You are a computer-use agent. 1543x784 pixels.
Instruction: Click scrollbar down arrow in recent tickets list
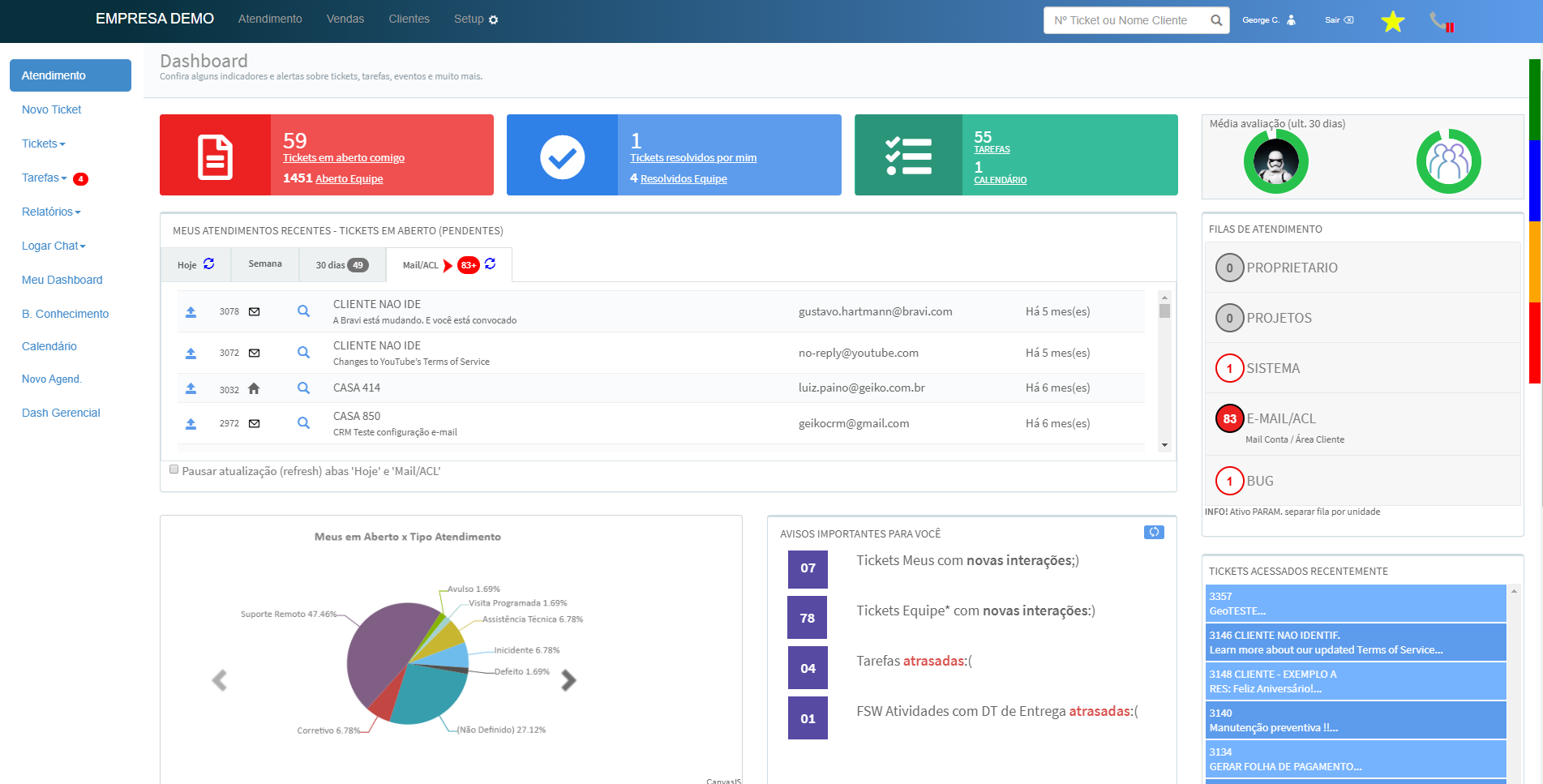coord(1164,445)
